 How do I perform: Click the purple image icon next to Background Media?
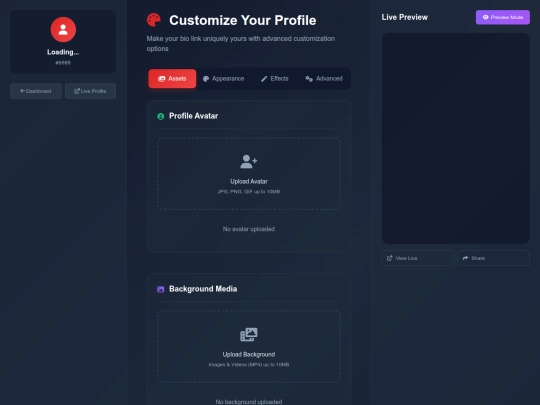[x=160, y=289]
